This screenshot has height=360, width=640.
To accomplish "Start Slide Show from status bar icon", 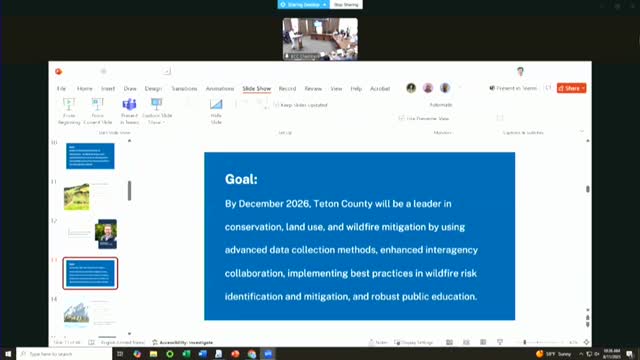I will 500,342.
